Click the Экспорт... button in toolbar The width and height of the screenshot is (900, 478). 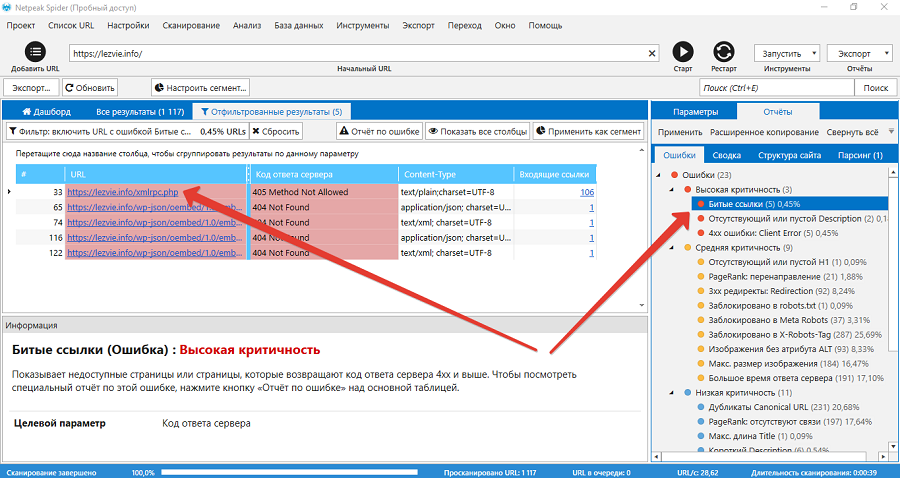click(31, 88)
